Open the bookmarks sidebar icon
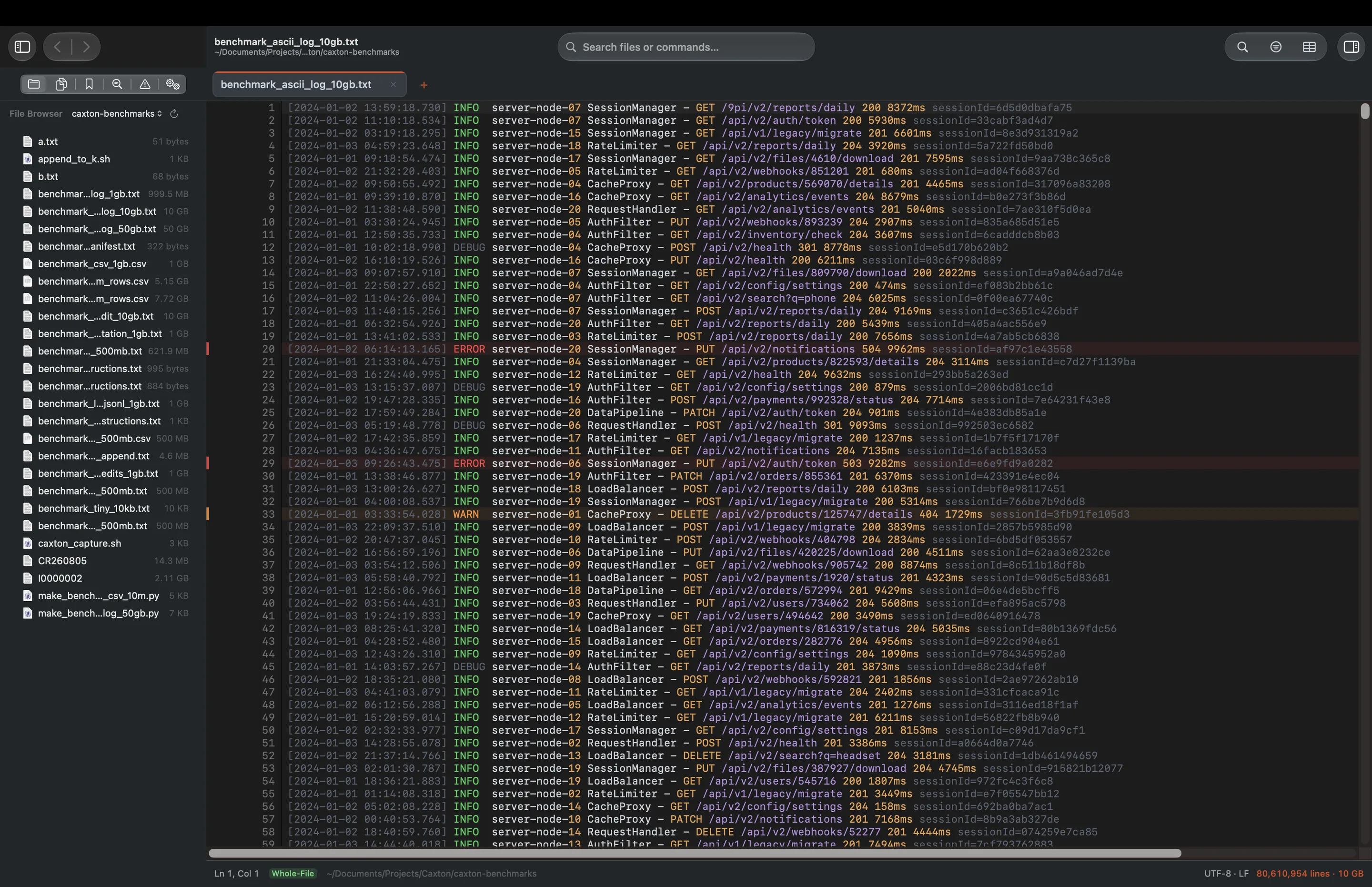 89,84
